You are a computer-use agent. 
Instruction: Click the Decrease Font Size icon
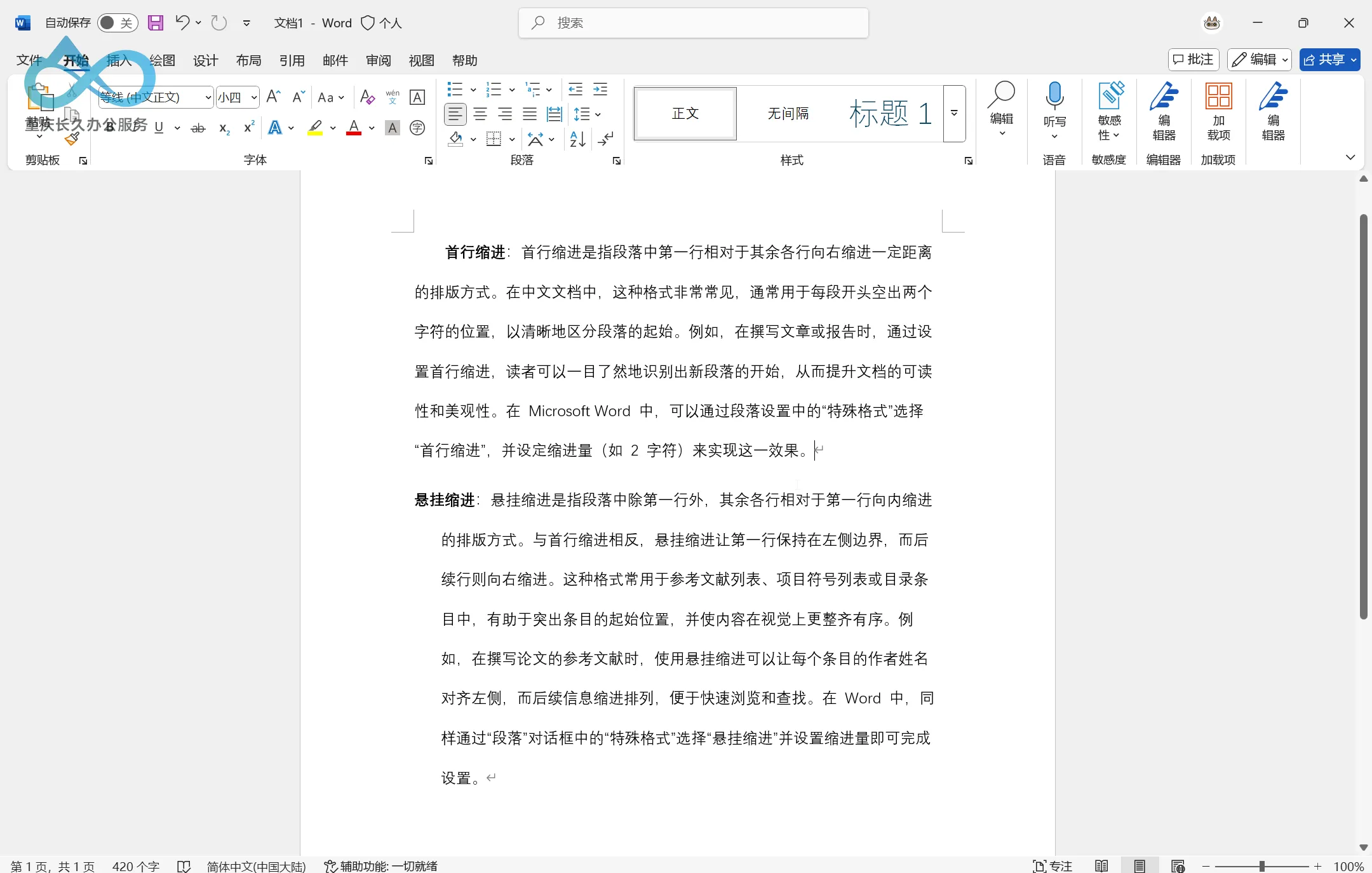point(298,97)
